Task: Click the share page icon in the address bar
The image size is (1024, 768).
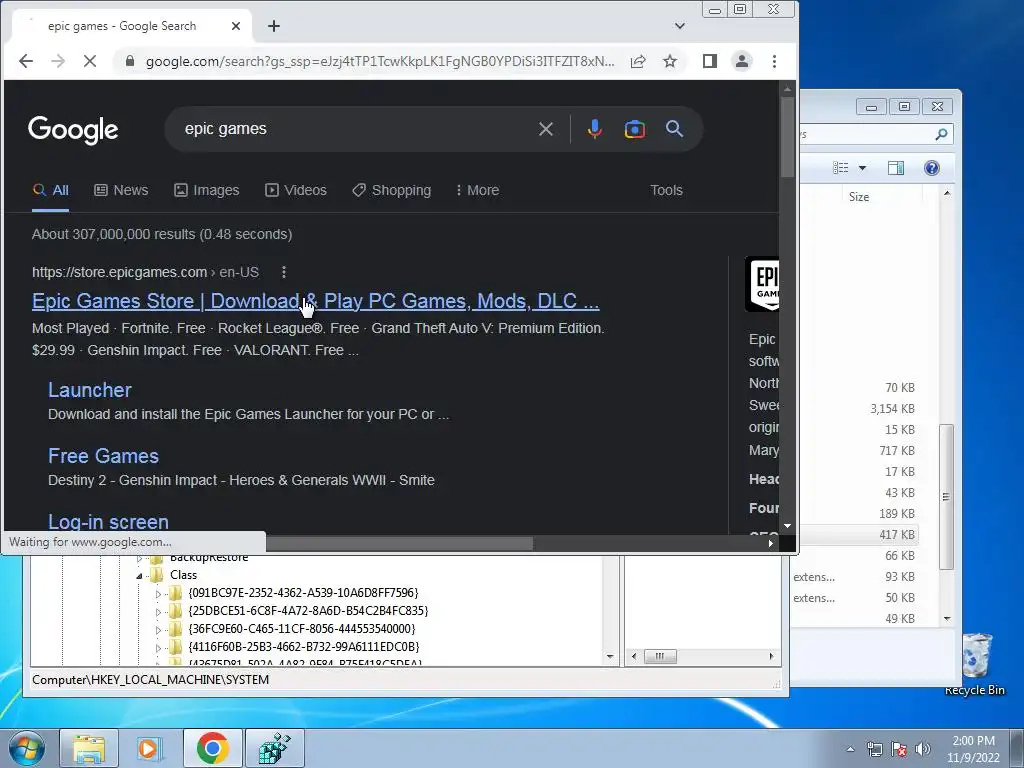Action: point(638,61)
